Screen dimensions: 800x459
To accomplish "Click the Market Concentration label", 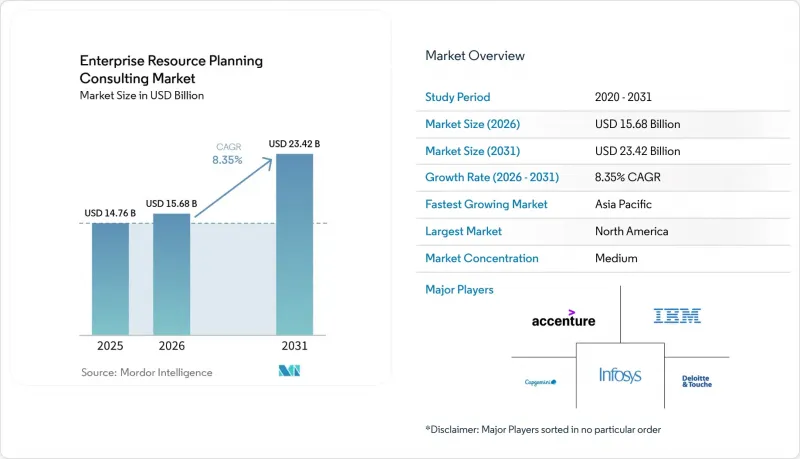I will pos(482,258).
